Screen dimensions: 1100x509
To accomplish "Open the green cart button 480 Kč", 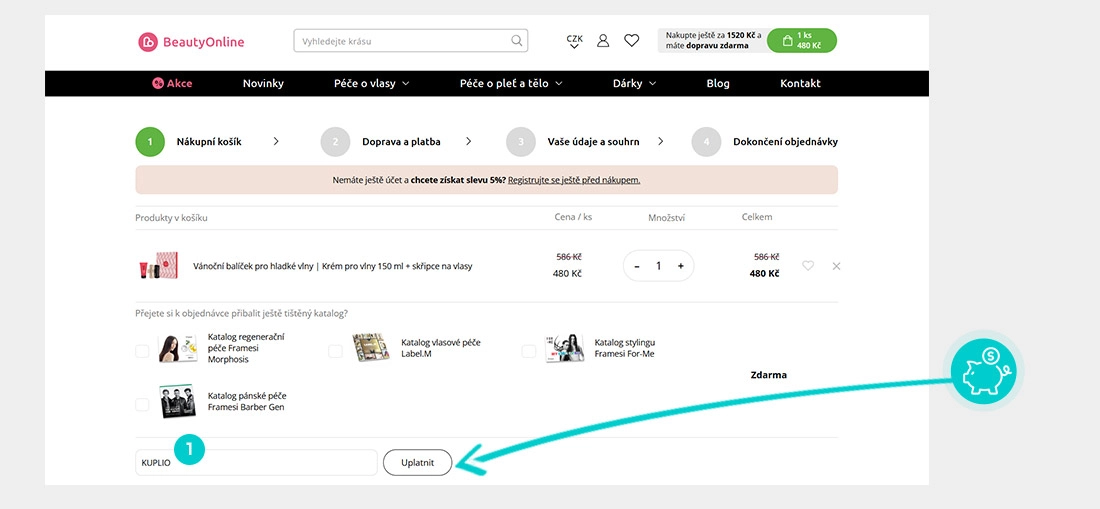I will tap(802, 41).
